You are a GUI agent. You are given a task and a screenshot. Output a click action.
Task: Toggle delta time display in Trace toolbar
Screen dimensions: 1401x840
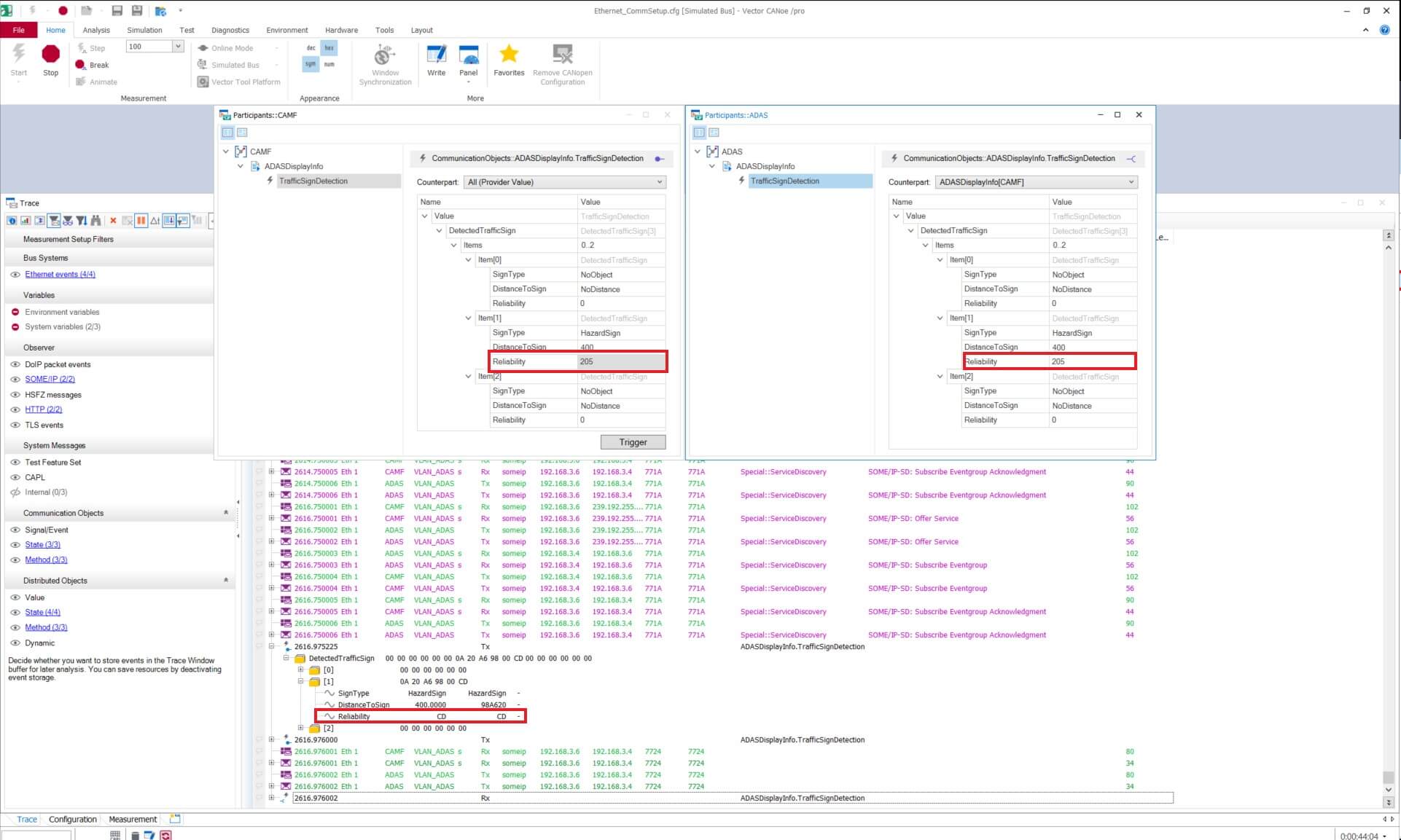[155, 221]
